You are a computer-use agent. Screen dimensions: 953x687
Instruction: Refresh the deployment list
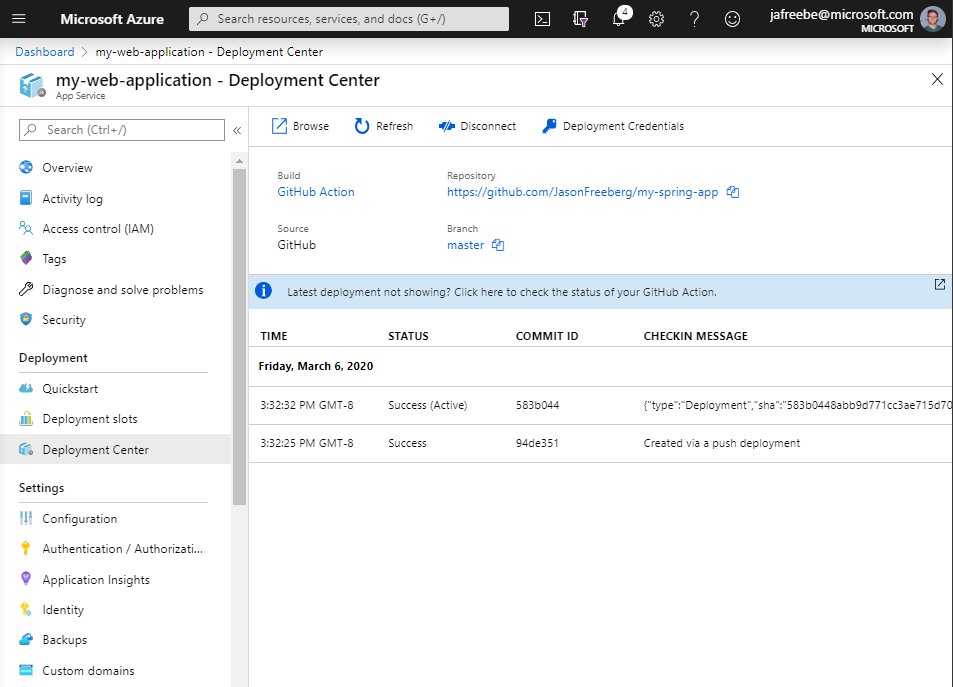click(383, 125)
